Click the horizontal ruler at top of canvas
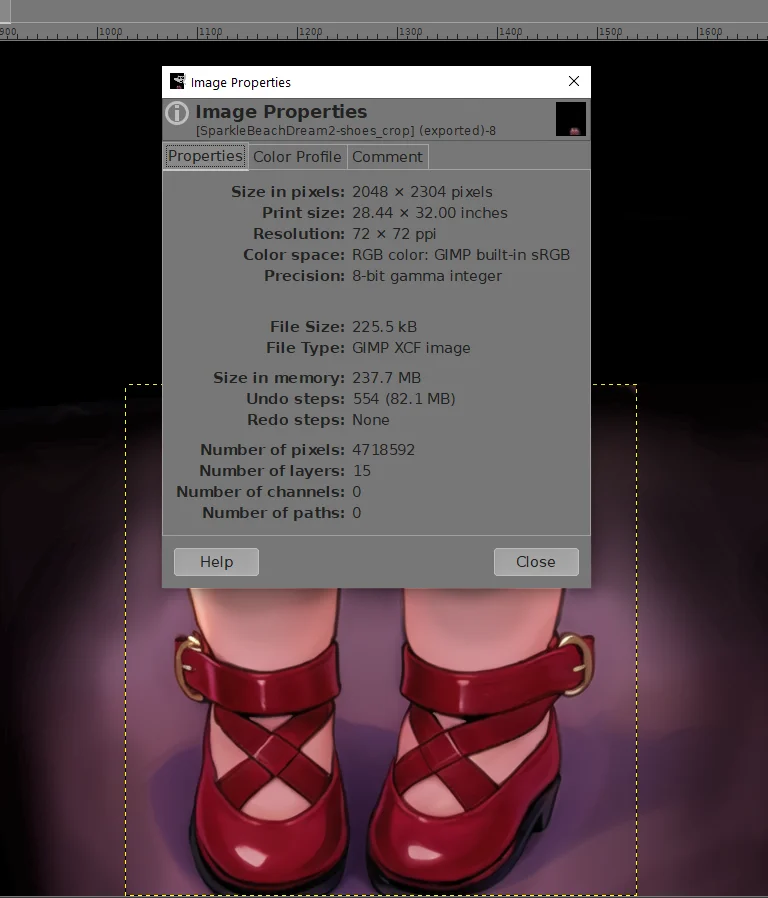 tap(384, 32)
